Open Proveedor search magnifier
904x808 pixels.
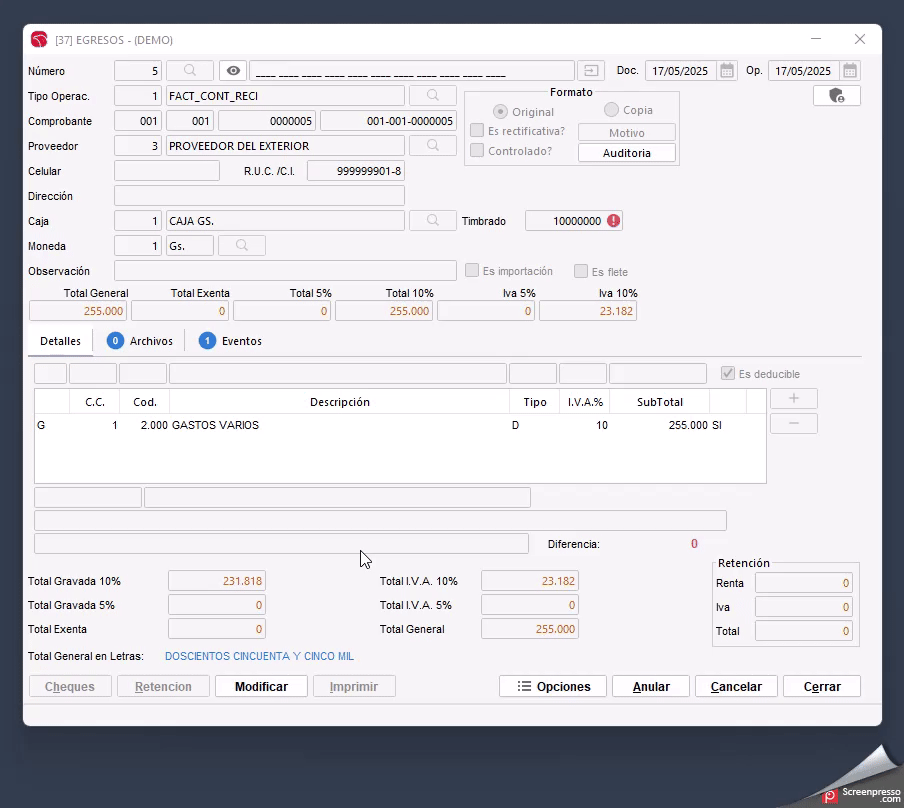coord(433,146)
